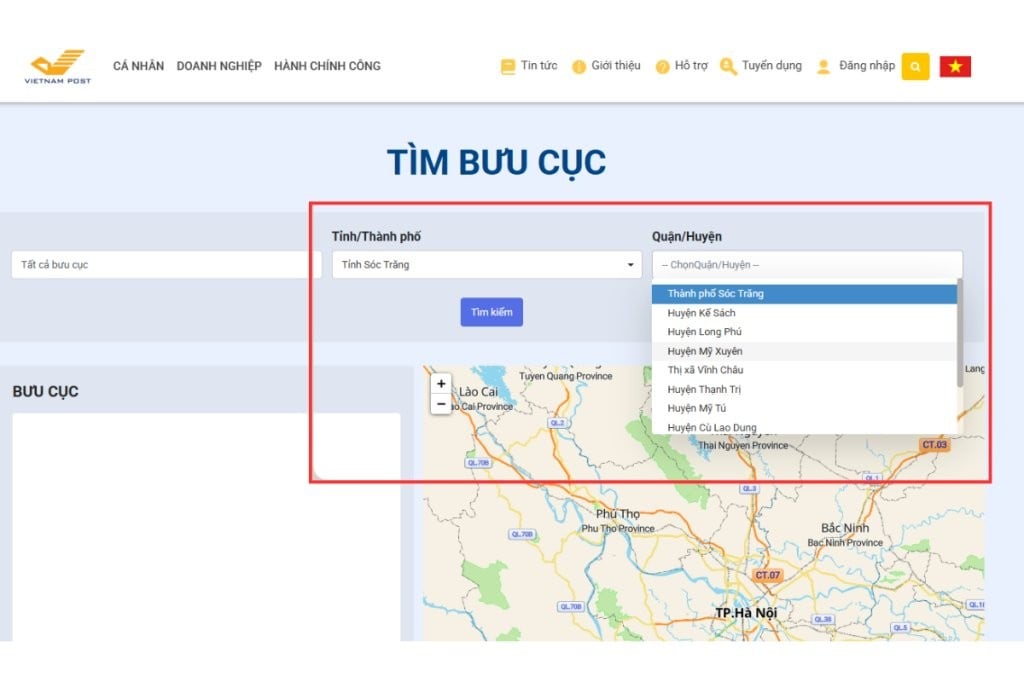
Task: Click the Đăng nhập user icon
Action: point(824,67)
